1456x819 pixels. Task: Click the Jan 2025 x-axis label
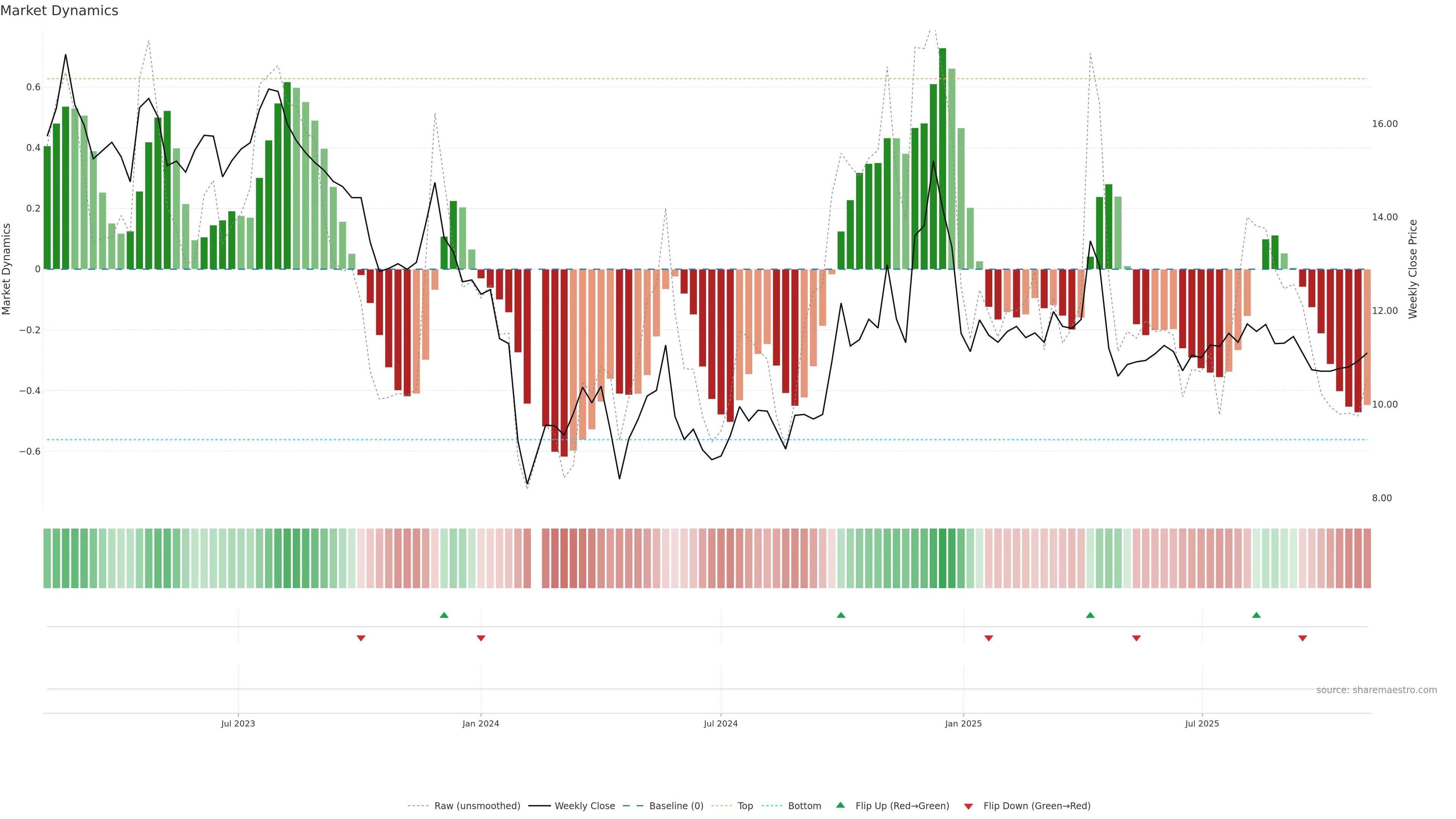pyautogui.click(x=963, y=723)
